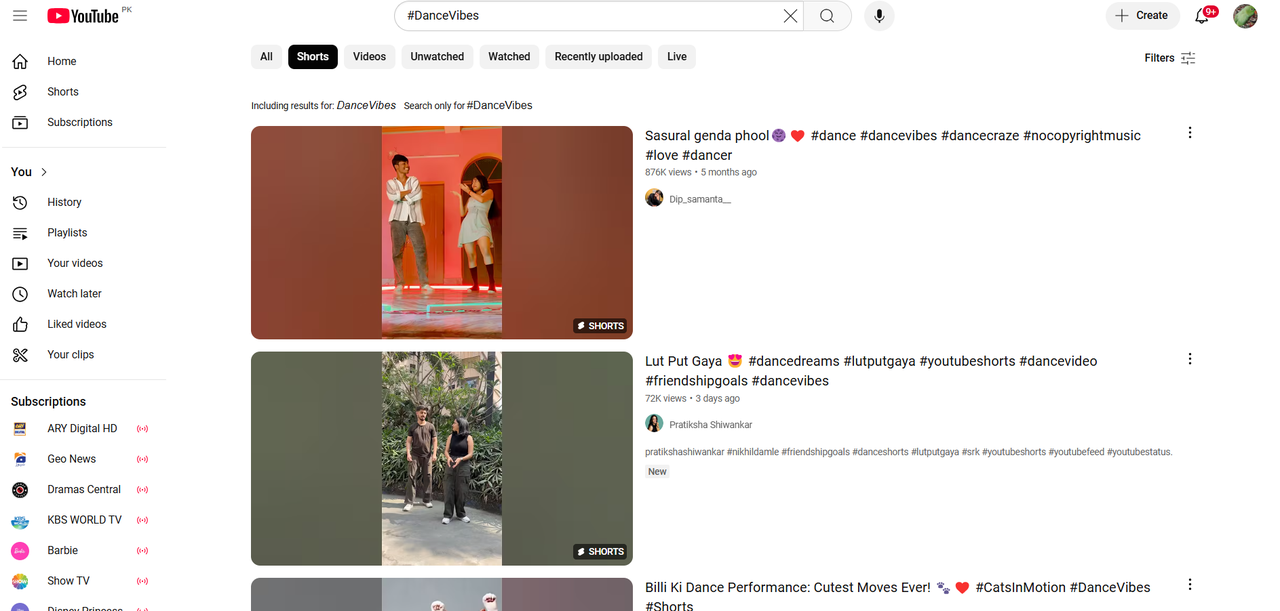Click the search input field
This screenshot has height=611, width=1280.
pyautogui.click(x=590, y=16)
